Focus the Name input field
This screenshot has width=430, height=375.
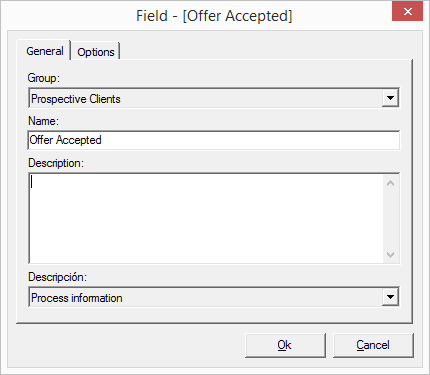[x=214, y=140]
